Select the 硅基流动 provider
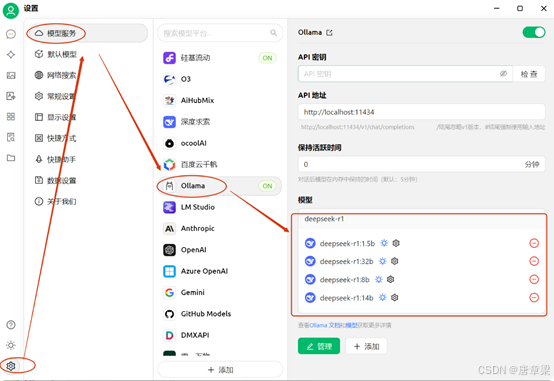The width and height of the screenshot is (554, 381). coord(219,58)
